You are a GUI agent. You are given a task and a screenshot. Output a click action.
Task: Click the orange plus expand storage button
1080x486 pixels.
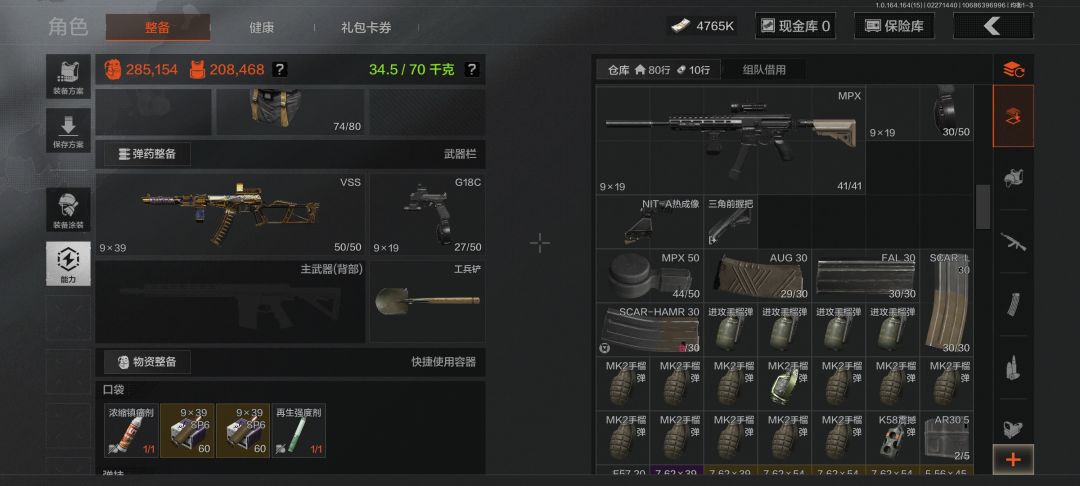click(x=1012, y=459)
